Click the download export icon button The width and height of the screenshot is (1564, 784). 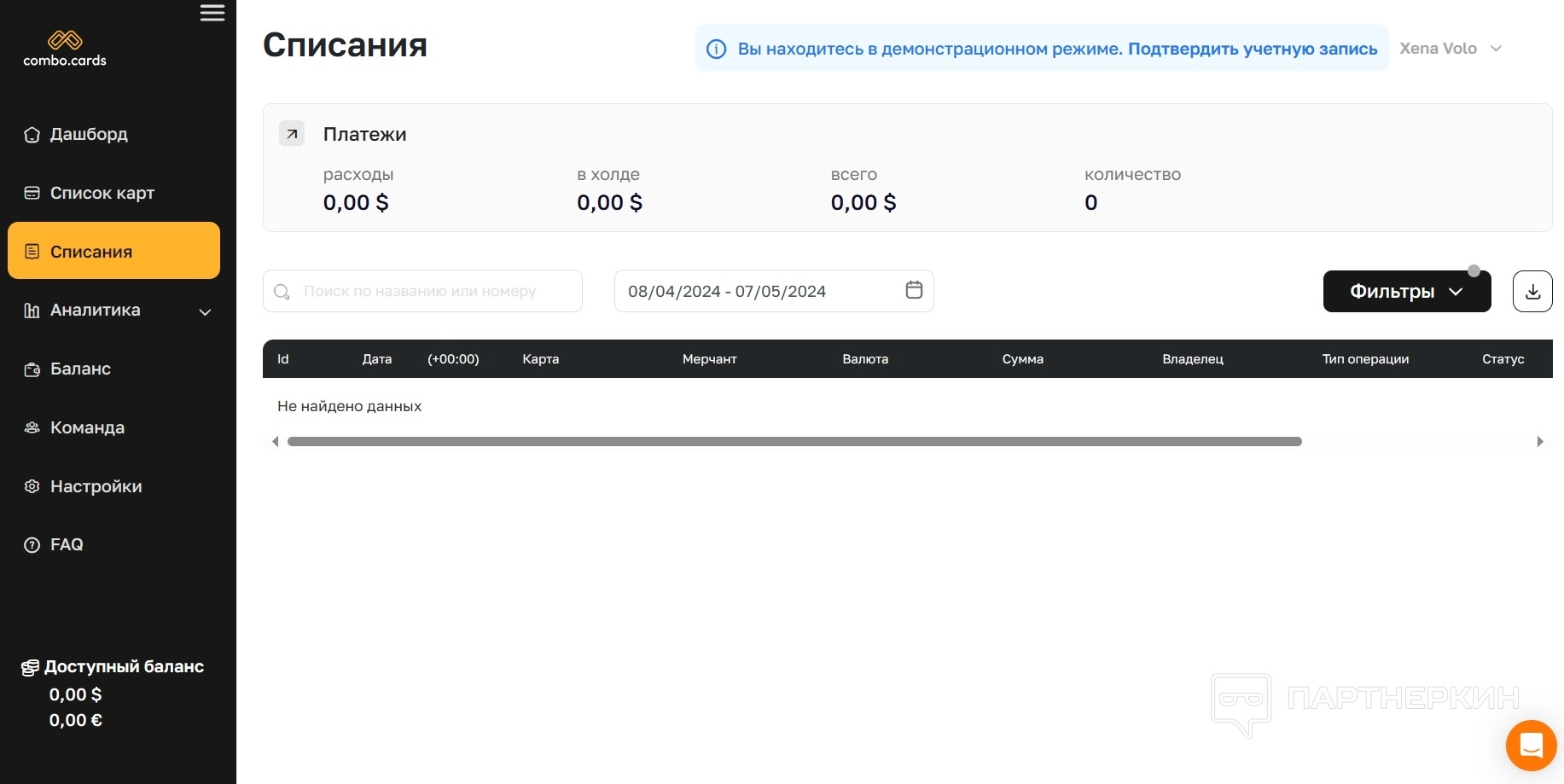point(1532,292)
